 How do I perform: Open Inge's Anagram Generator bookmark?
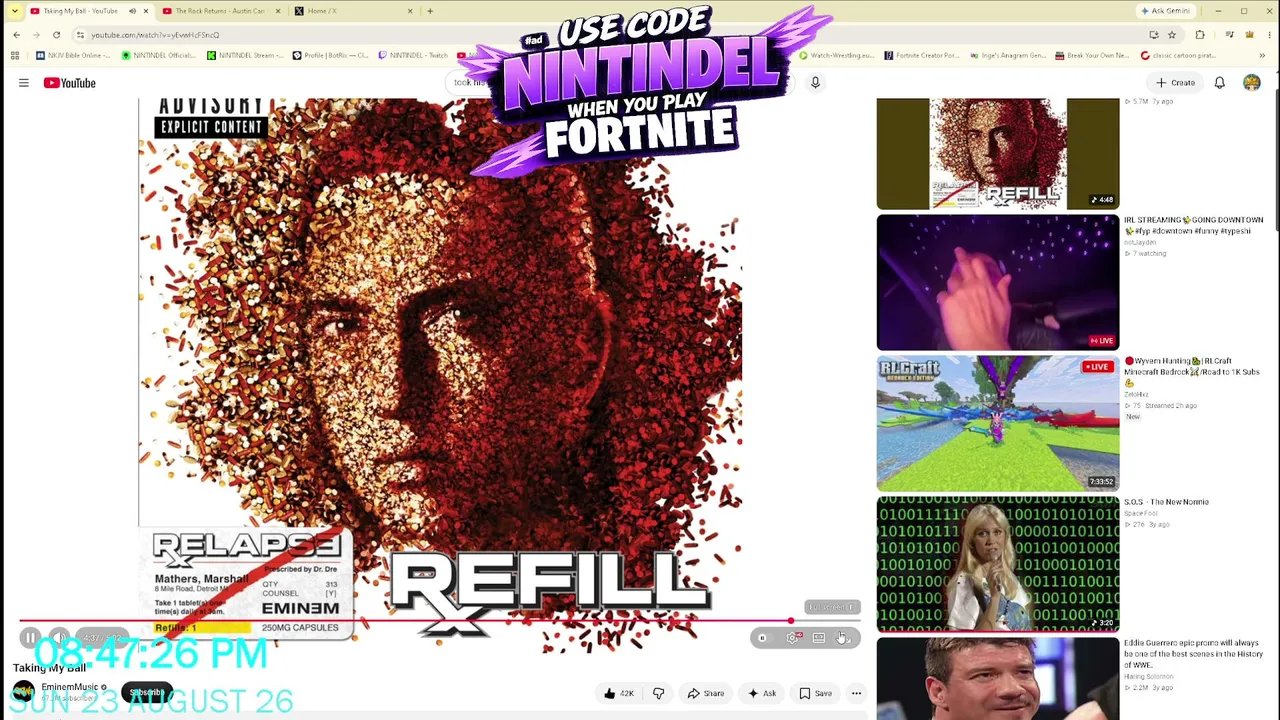coord(1009,56)
